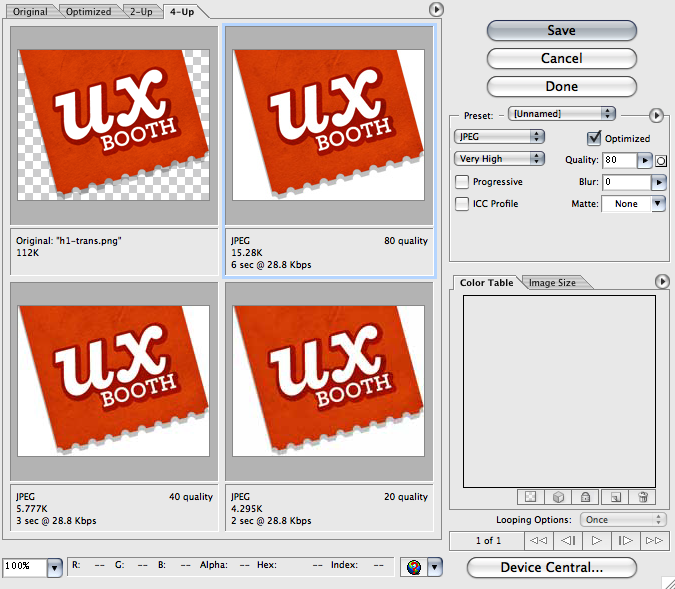This screenshot has height=589, width=675.
Task: Click the empty Color Table area
Action: pyautogui.click(x=559, y=391)
